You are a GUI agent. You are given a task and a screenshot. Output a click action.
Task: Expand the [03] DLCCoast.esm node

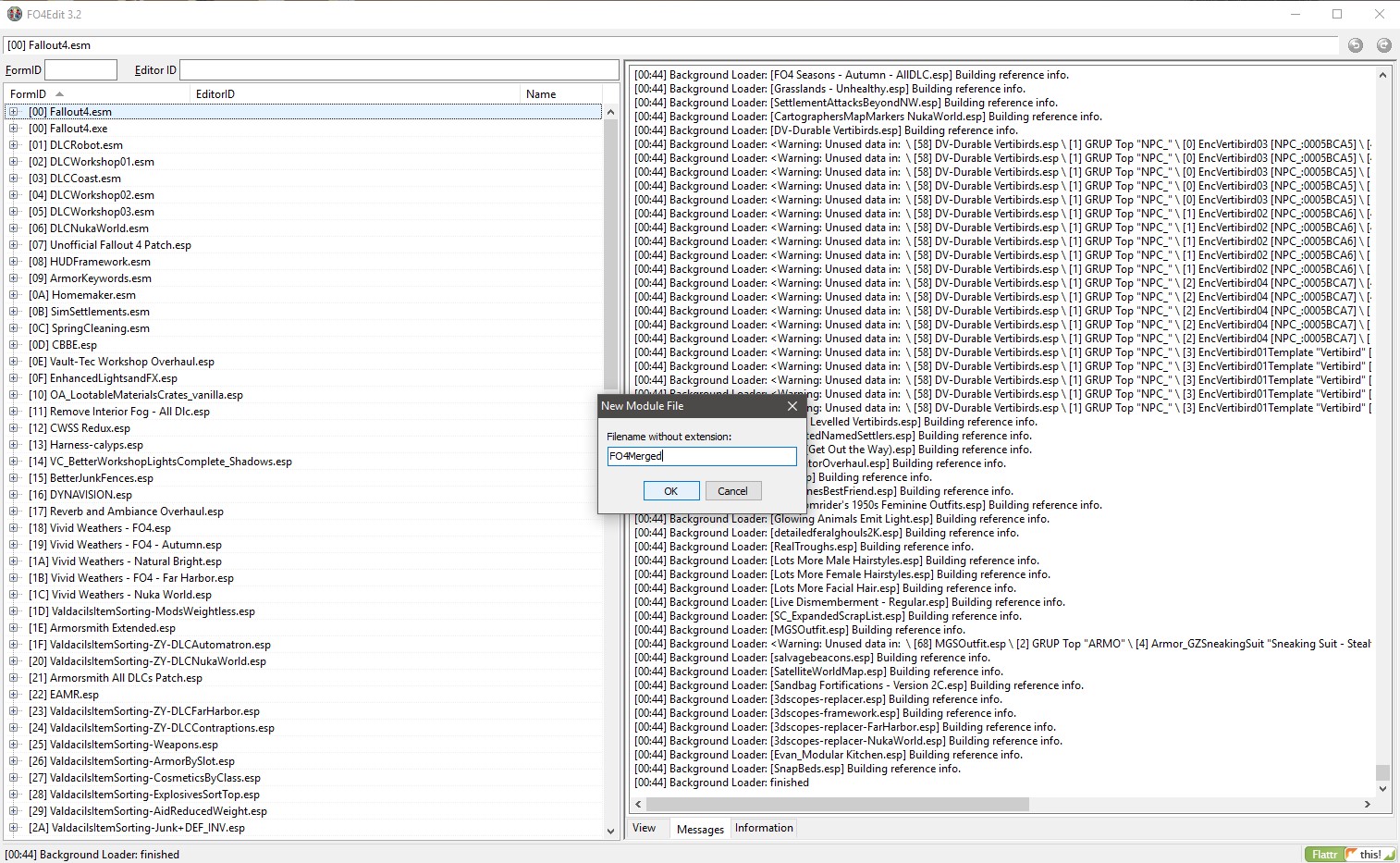[x=14, y=179]
